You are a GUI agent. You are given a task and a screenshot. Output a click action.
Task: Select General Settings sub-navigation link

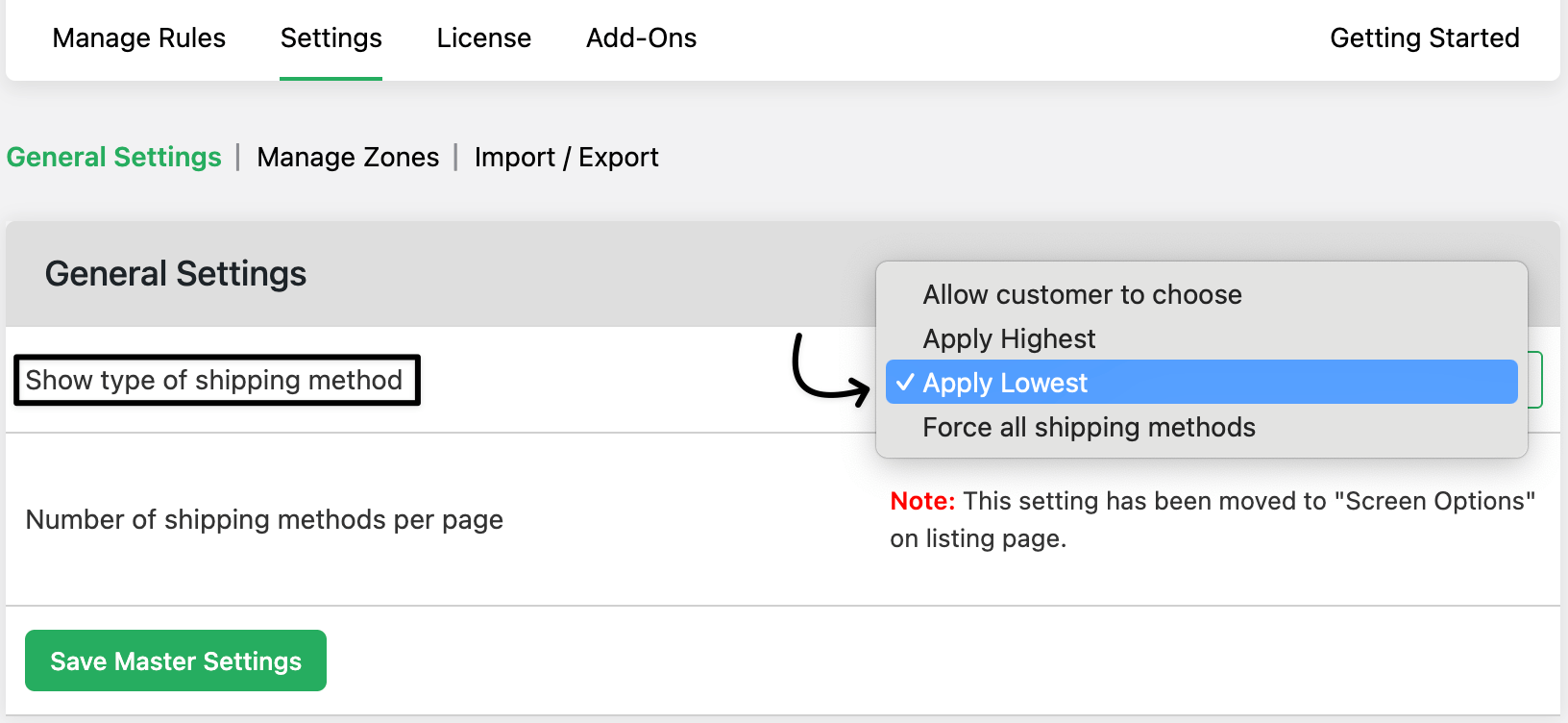tap(114, 157)
